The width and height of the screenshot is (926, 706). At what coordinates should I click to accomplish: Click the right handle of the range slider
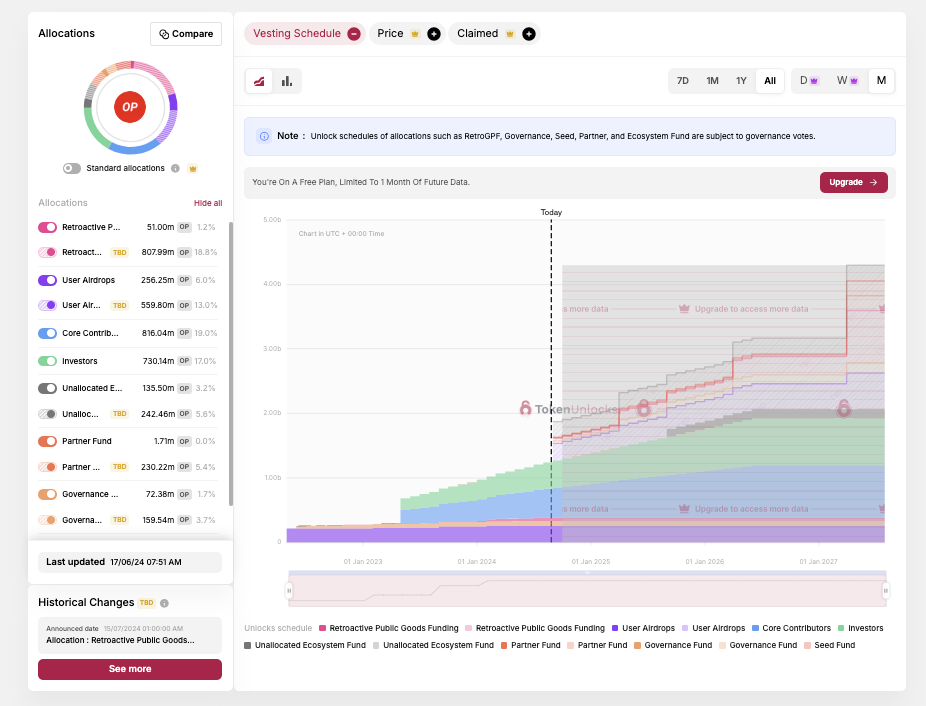click(x=886, y=590)
